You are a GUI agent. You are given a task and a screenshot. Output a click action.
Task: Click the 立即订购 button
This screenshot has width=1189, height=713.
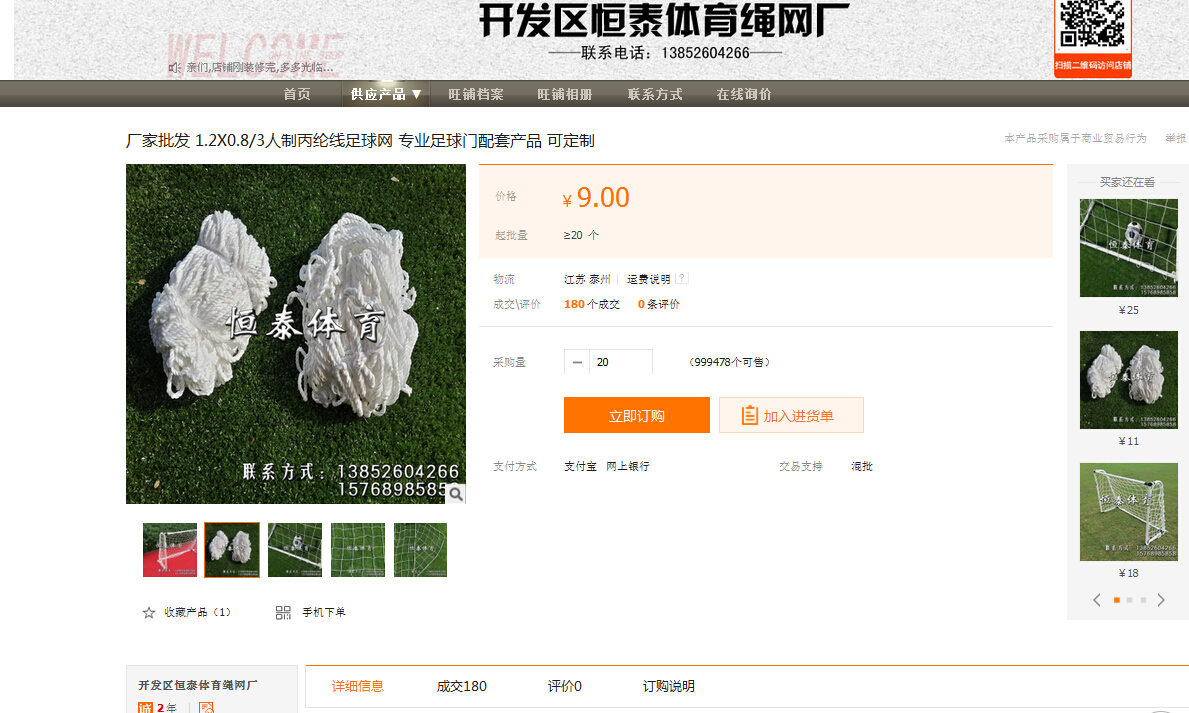(x=636, y=415)
